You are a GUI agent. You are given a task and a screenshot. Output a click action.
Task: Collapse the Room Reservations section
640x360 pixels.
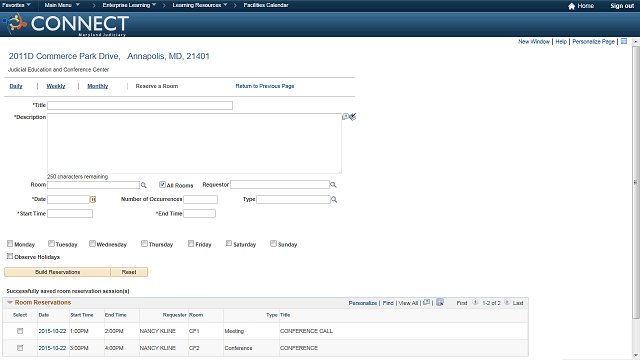10,302
